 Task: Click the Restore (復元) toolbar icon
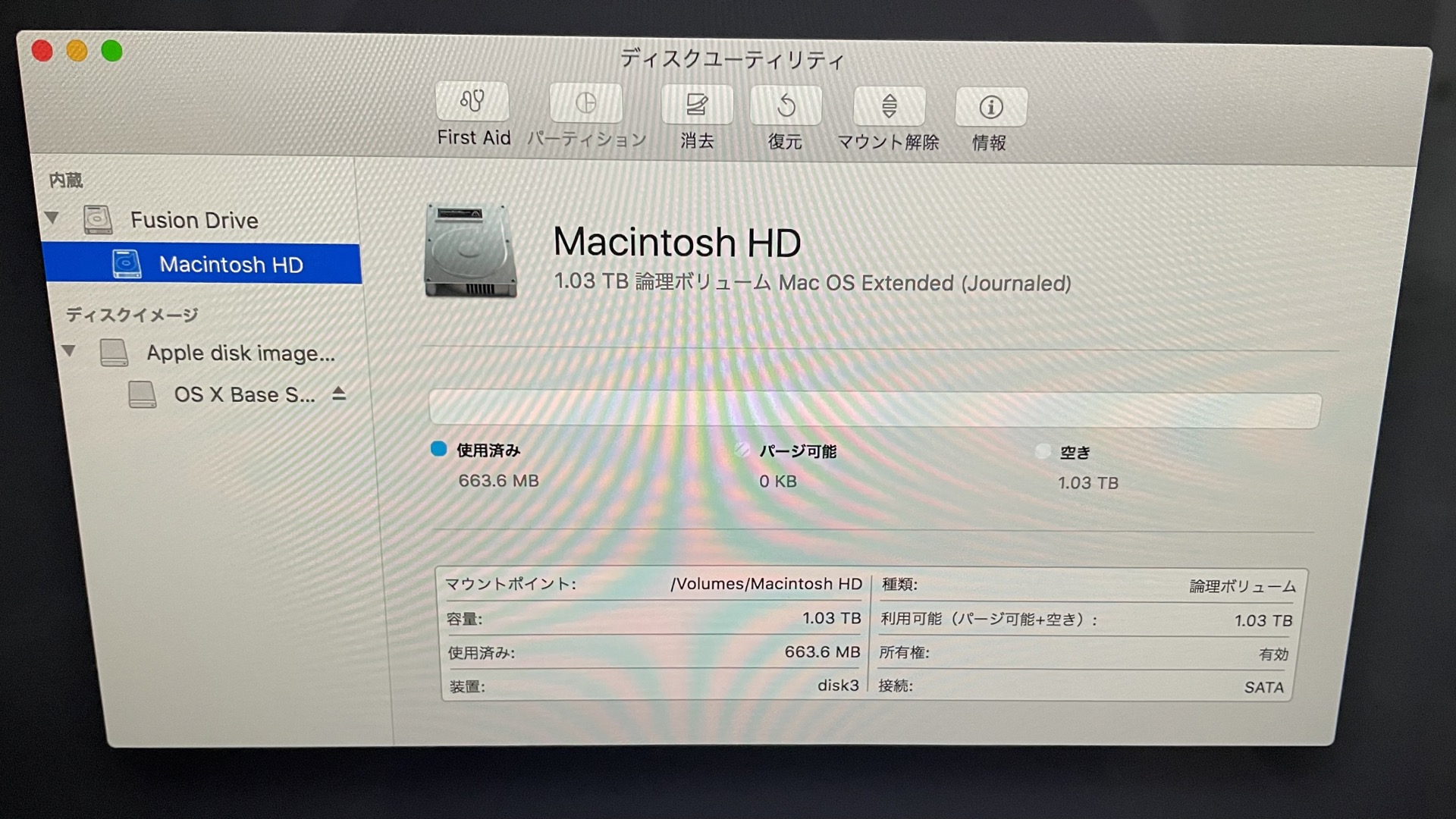click(x=786, y=105)
